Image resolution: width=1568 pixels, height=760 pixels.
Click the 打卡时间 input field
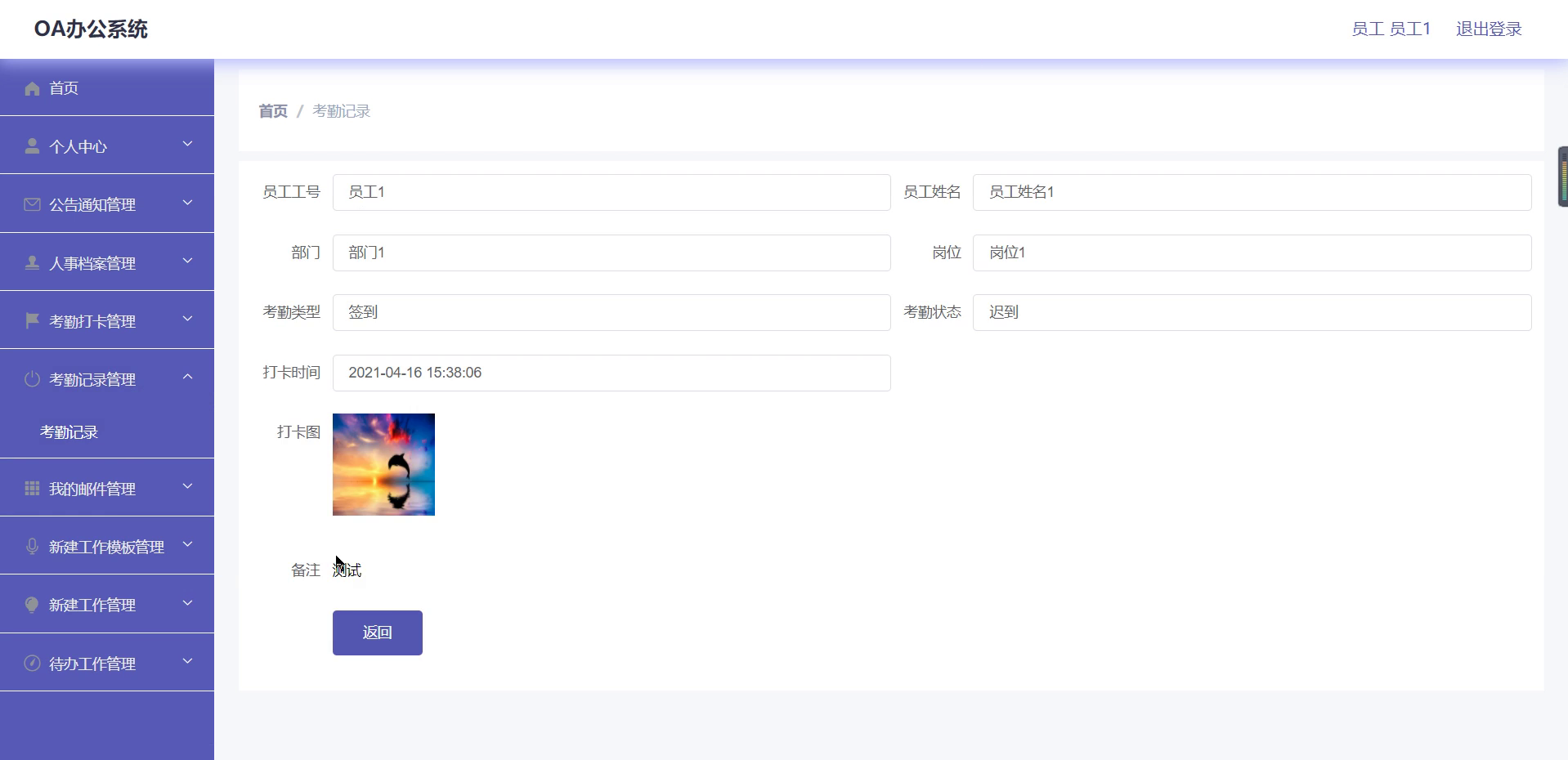(x=612, y=373)
